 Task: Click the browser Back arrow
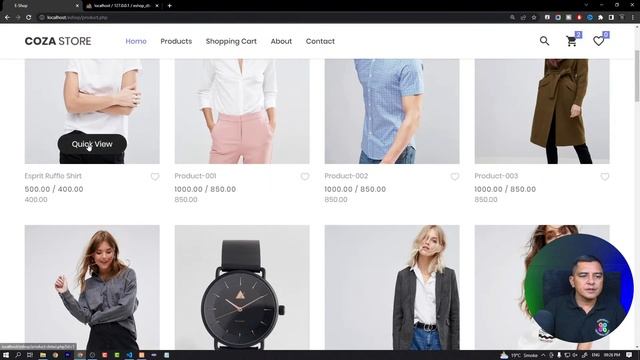(7, 18)
